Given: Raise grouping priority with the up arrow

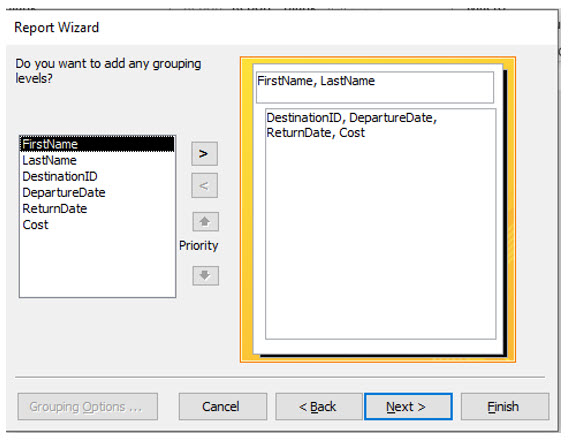Looking at the screenshot, I should (x=205, y=221).
